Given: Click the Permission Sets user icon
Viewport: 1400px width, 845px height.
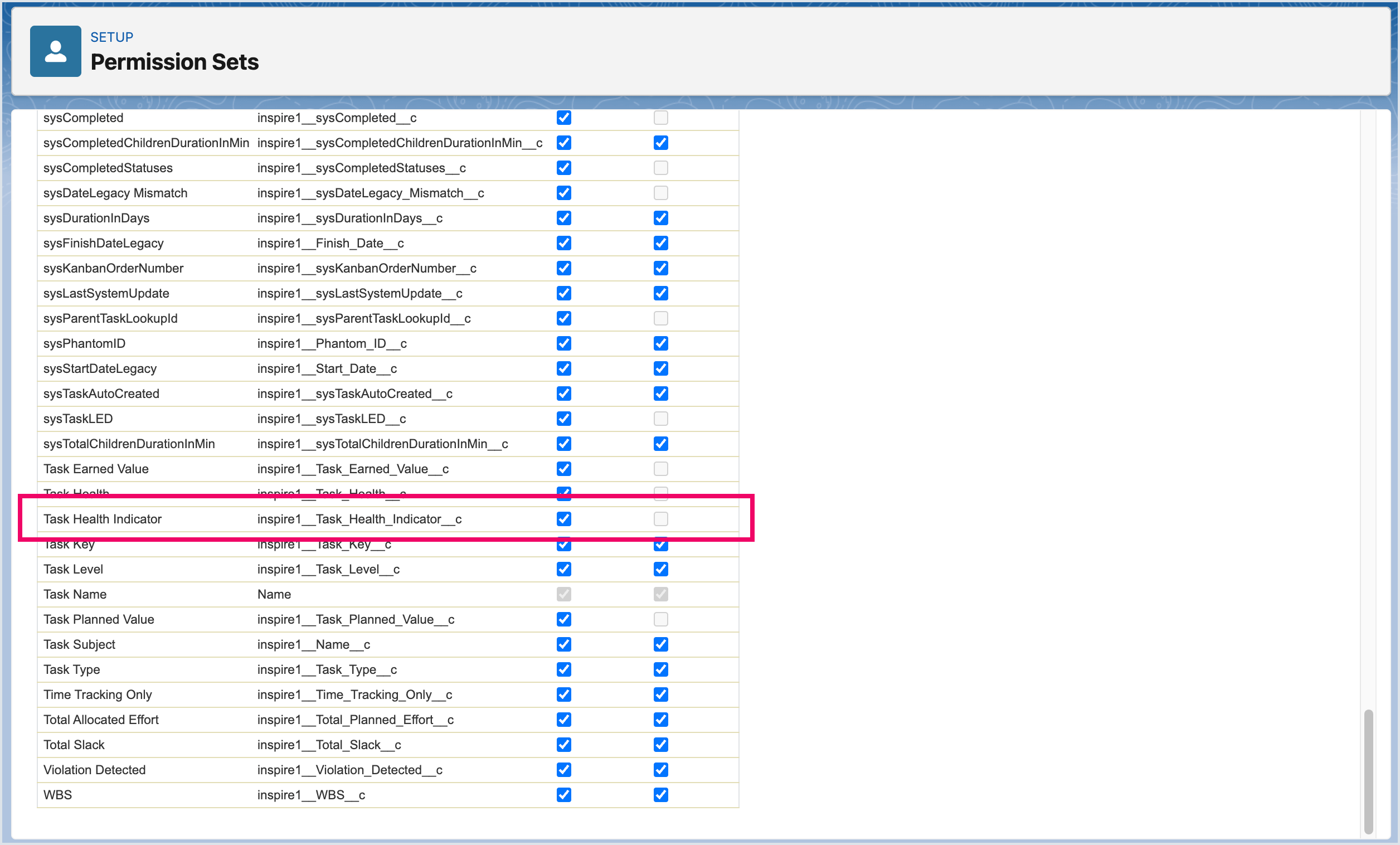Looking at the screenshot, I should (x=55, y=51).
